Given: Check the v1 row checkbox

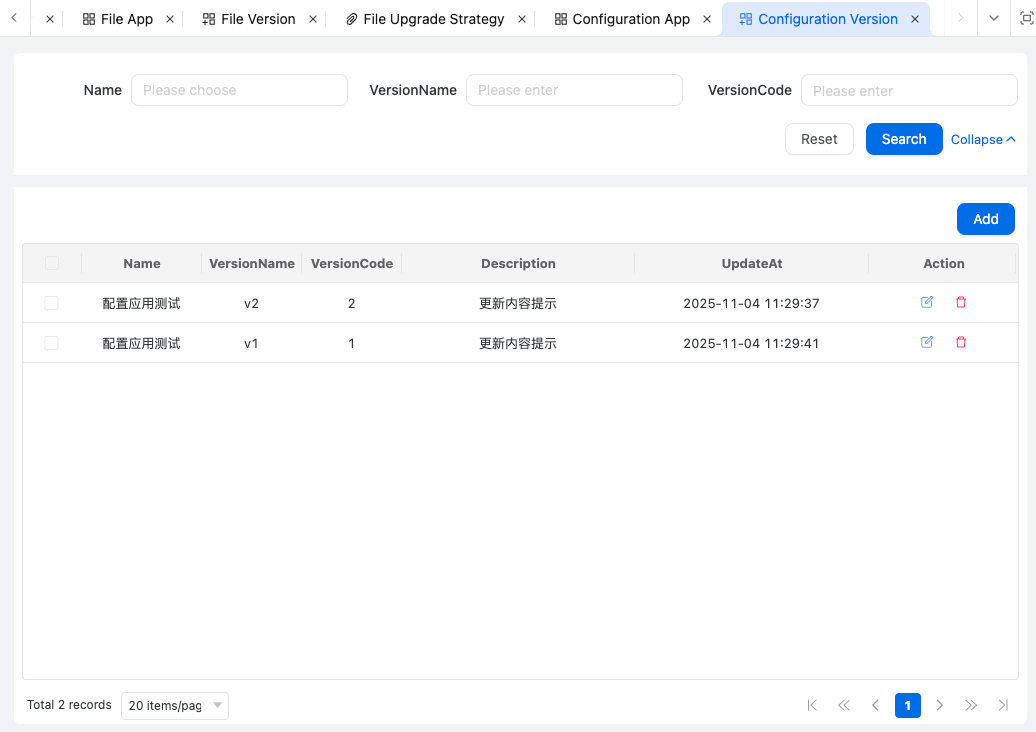Looking at the screenshot, I should [52, 343].
